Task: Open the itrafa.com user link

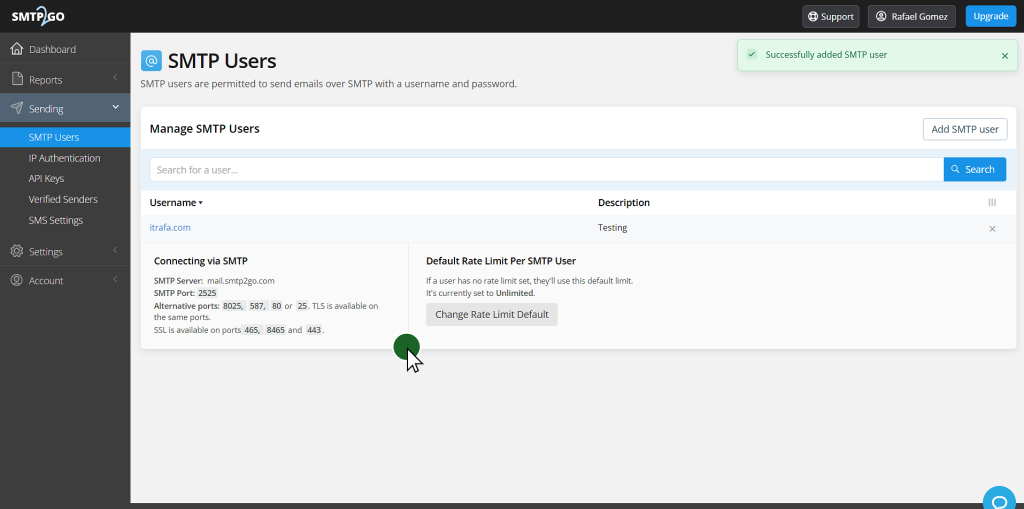Action: point(170,227)
